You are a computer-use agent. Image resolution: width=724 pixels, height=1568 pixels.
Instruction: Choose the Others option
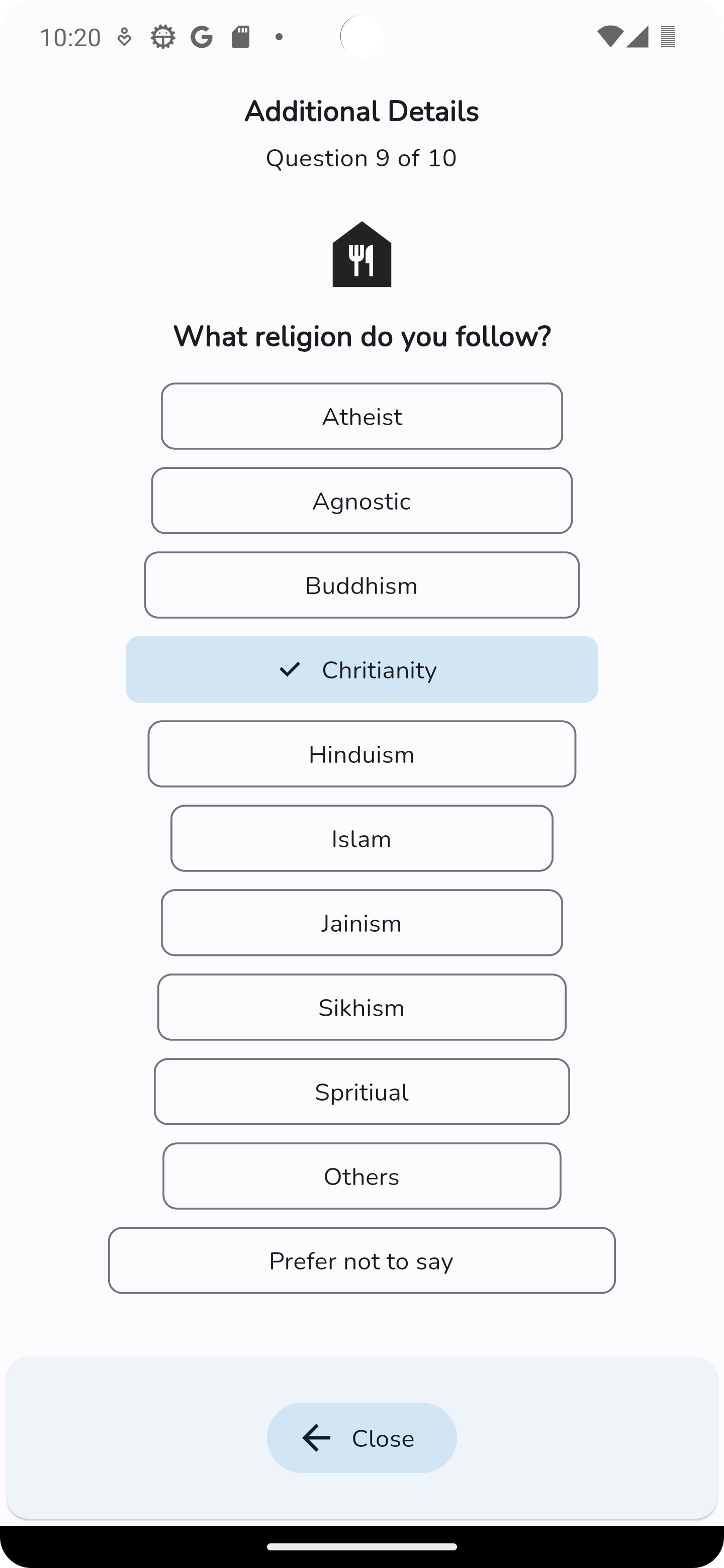[361, 1177]
